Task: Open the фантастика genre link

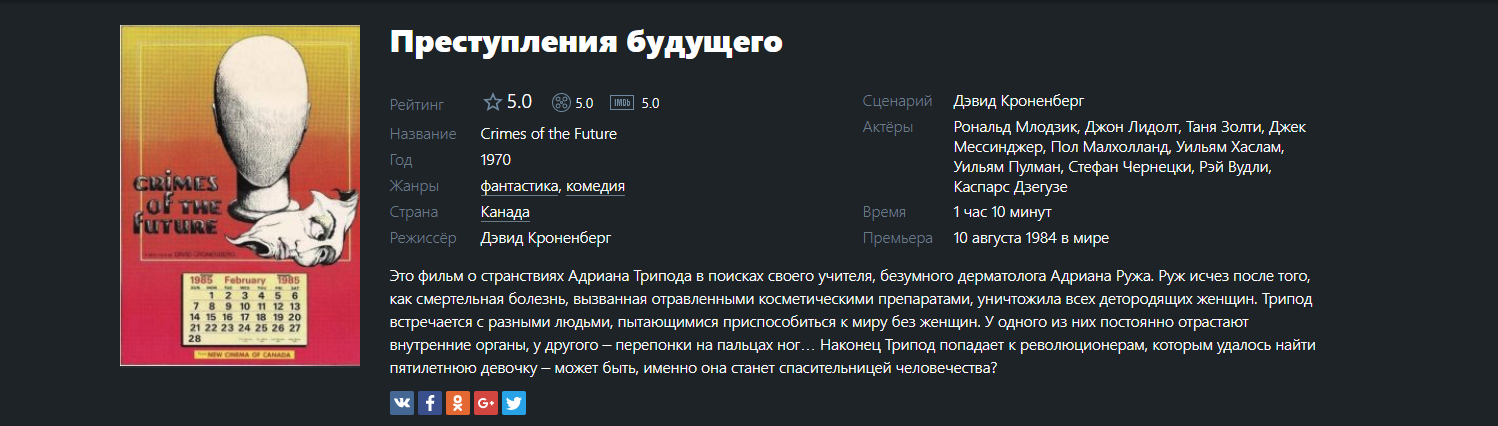Action: 519,186
